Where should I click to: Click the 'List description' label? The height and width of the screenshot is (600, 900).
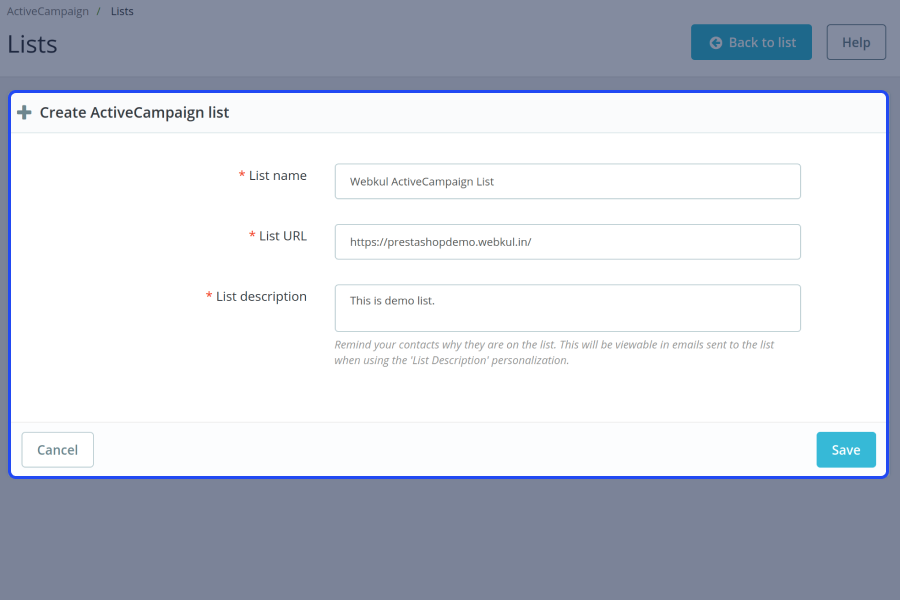click(261, 297)
